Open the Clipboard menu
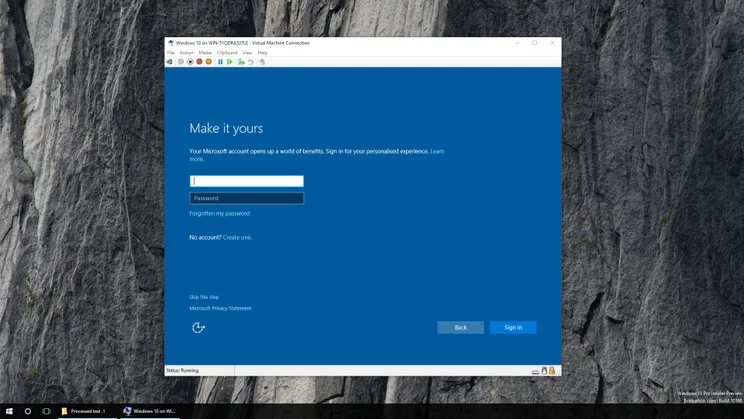 tap(227, 53)
